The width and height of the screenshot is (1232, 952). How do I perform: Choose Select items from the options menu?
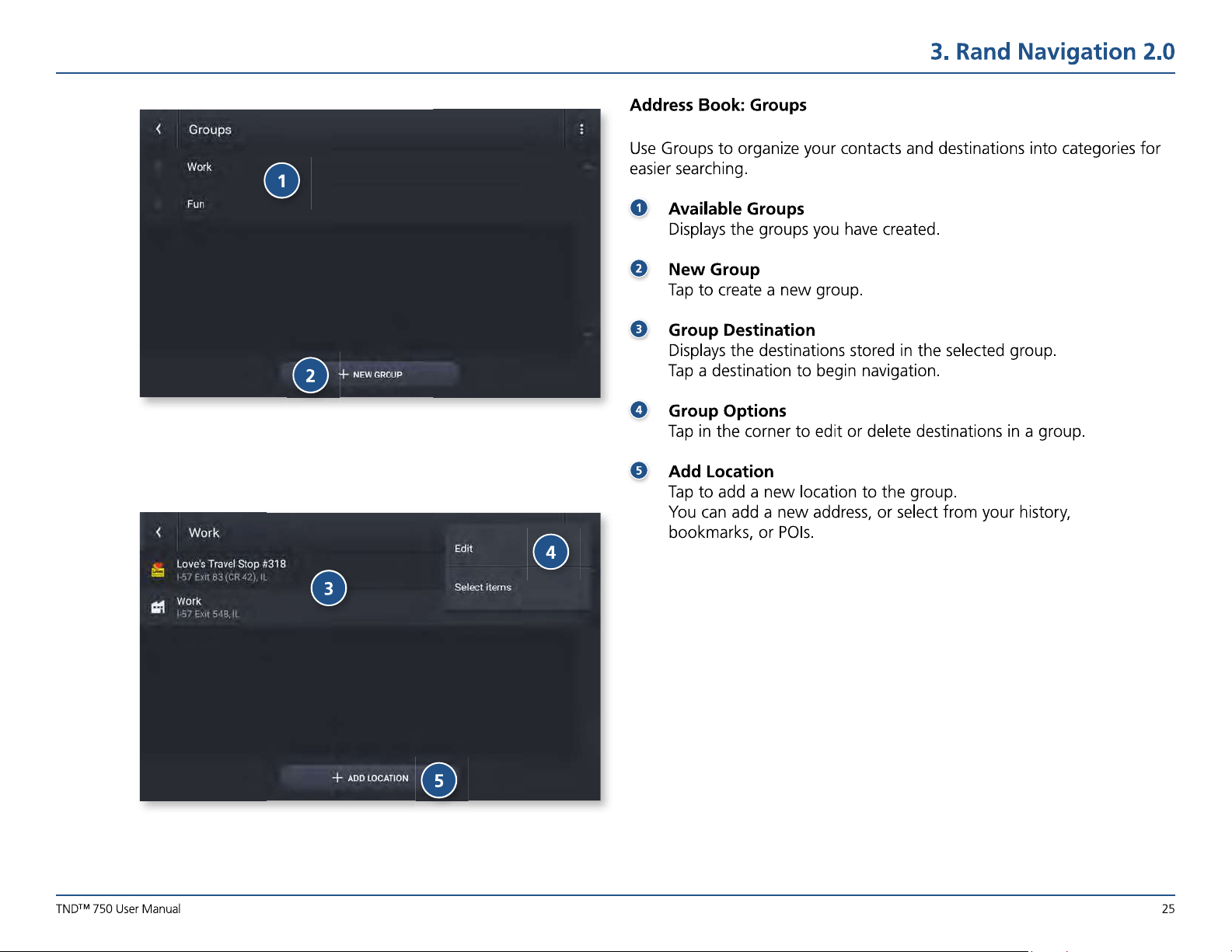pos(483,588)
